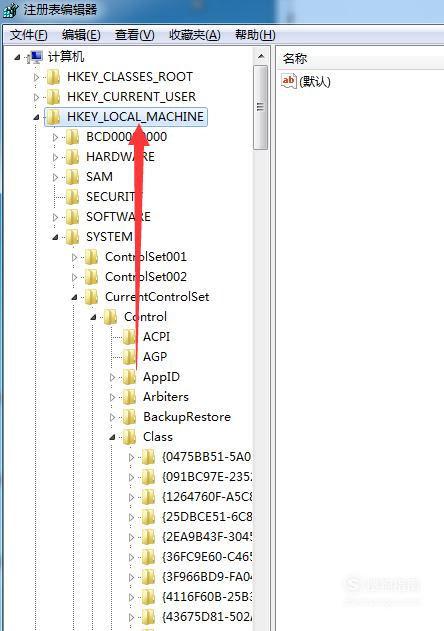The height and width of the screenshot is (631, 444).
Task: Click the BCD00000000 folder icon
Action: point(72,137)
